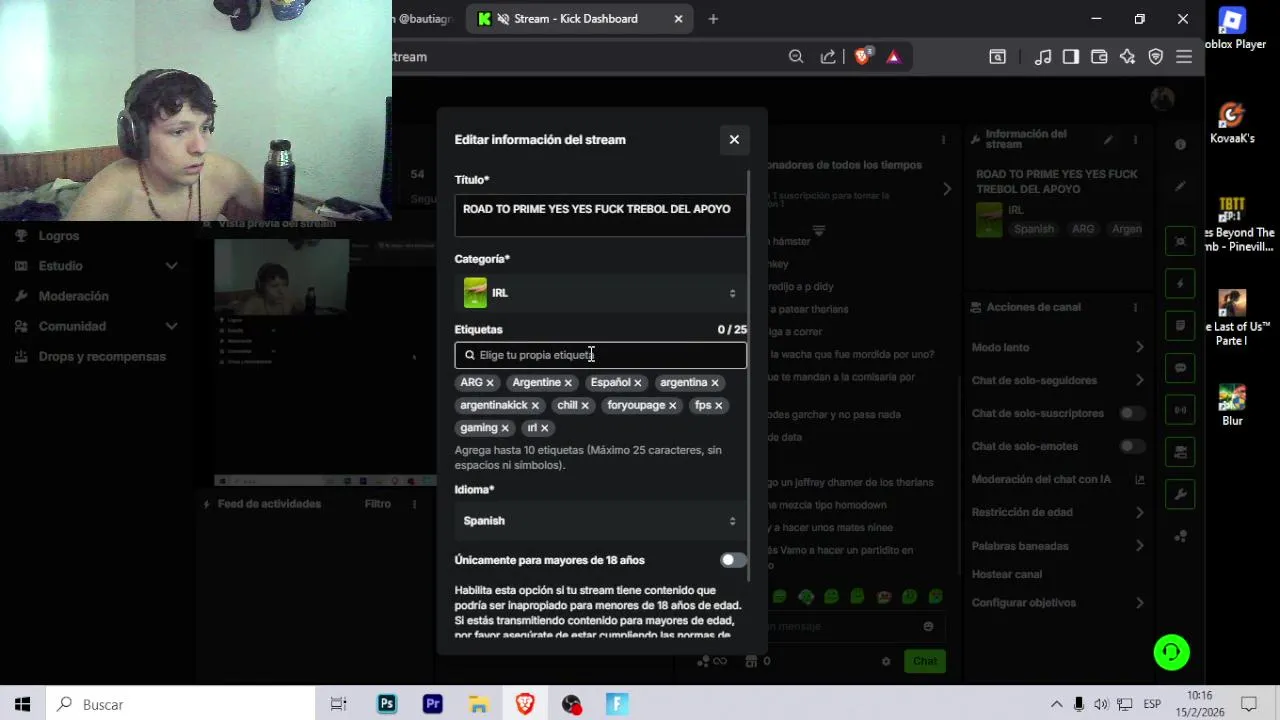Click the chat bubble icon in right sidebar
The image size is (1280, 720).
[1181, 368]
